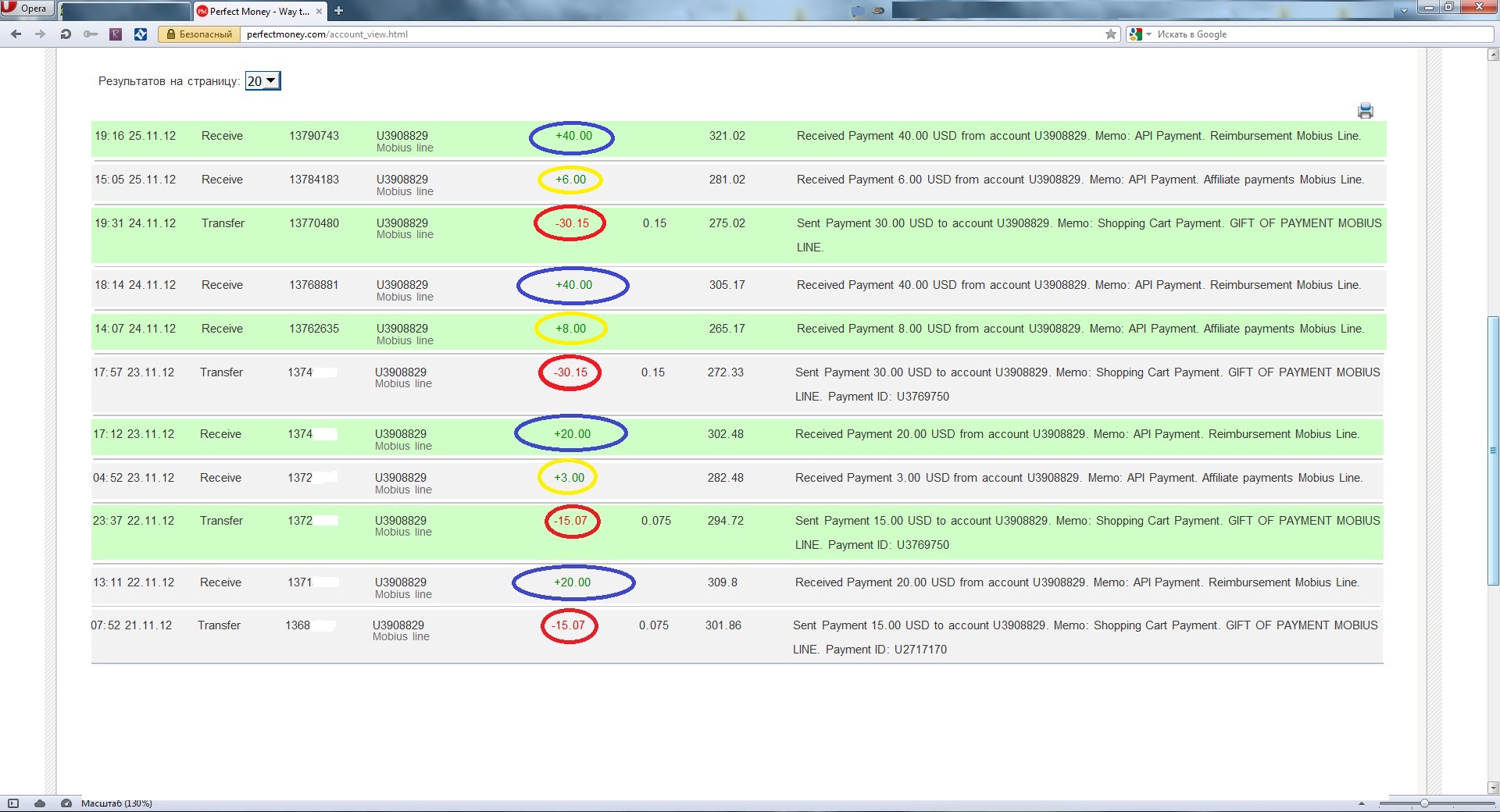The width and height of the screenshot is (1500, 812).
Task: Close the Perfect Money tab
Action: pos(319,12)
